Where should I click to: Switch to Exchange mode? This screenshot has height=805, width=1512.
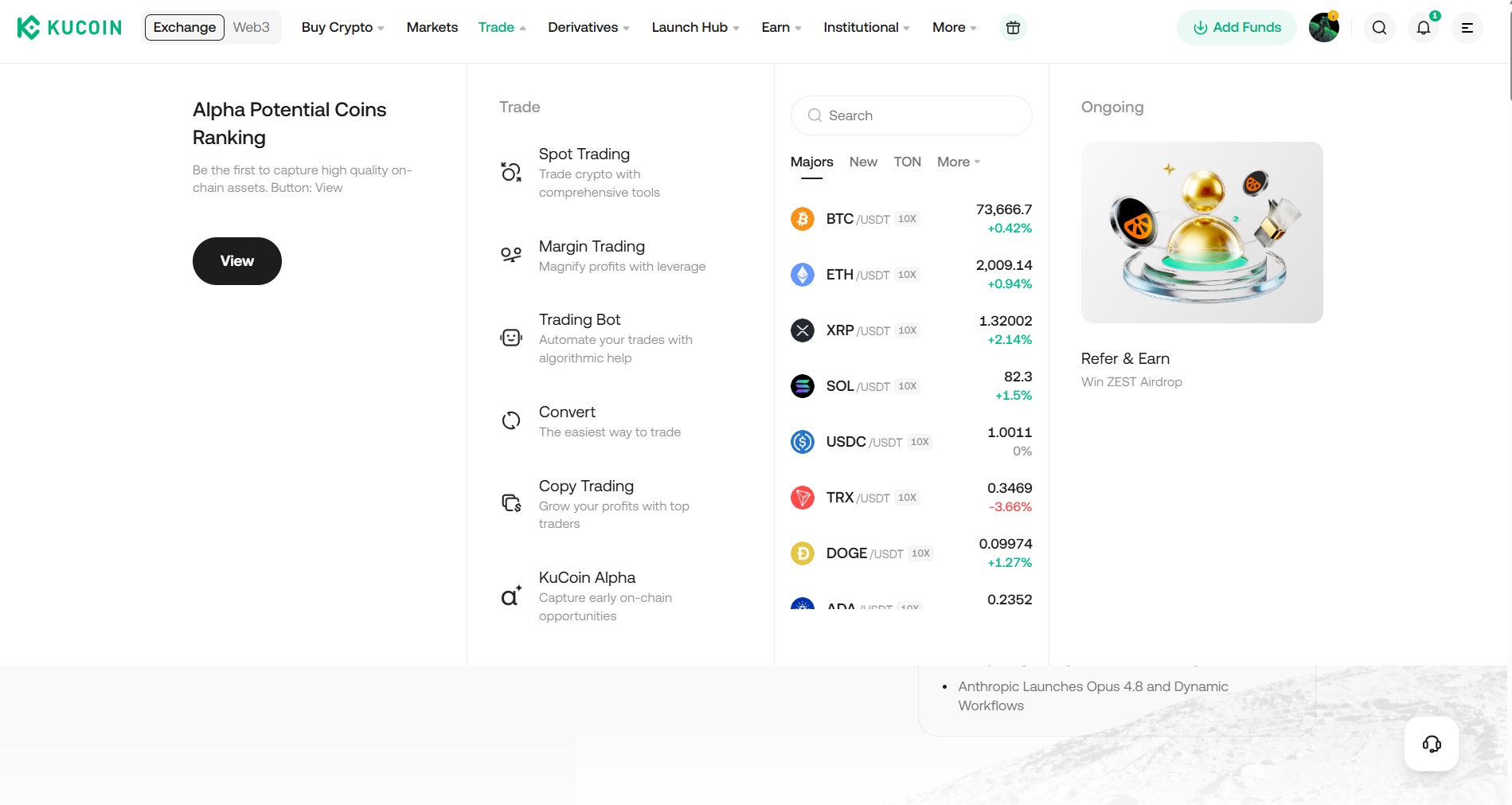pos(185,27)
